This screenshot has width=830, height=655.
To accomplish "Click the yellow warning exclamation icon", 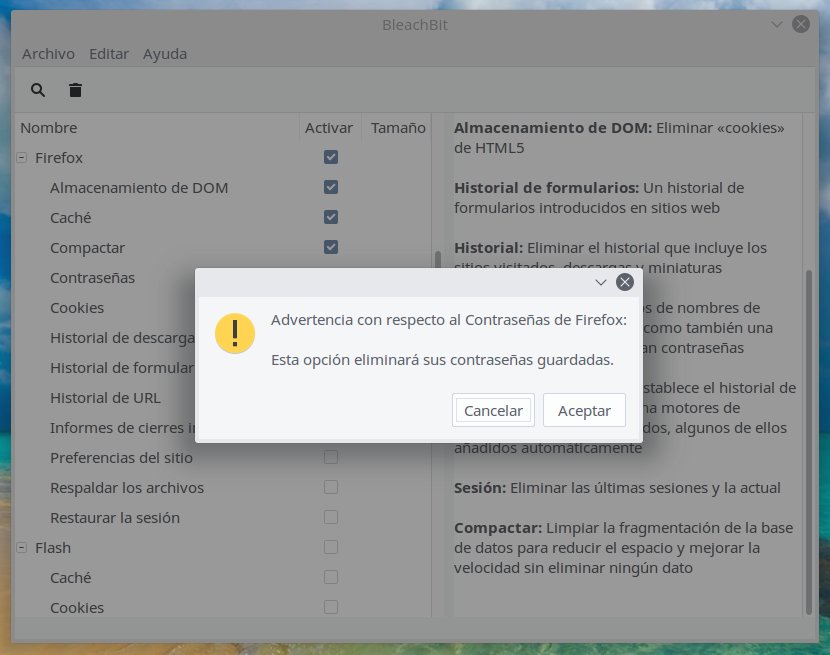I will [x=235, y=333].
